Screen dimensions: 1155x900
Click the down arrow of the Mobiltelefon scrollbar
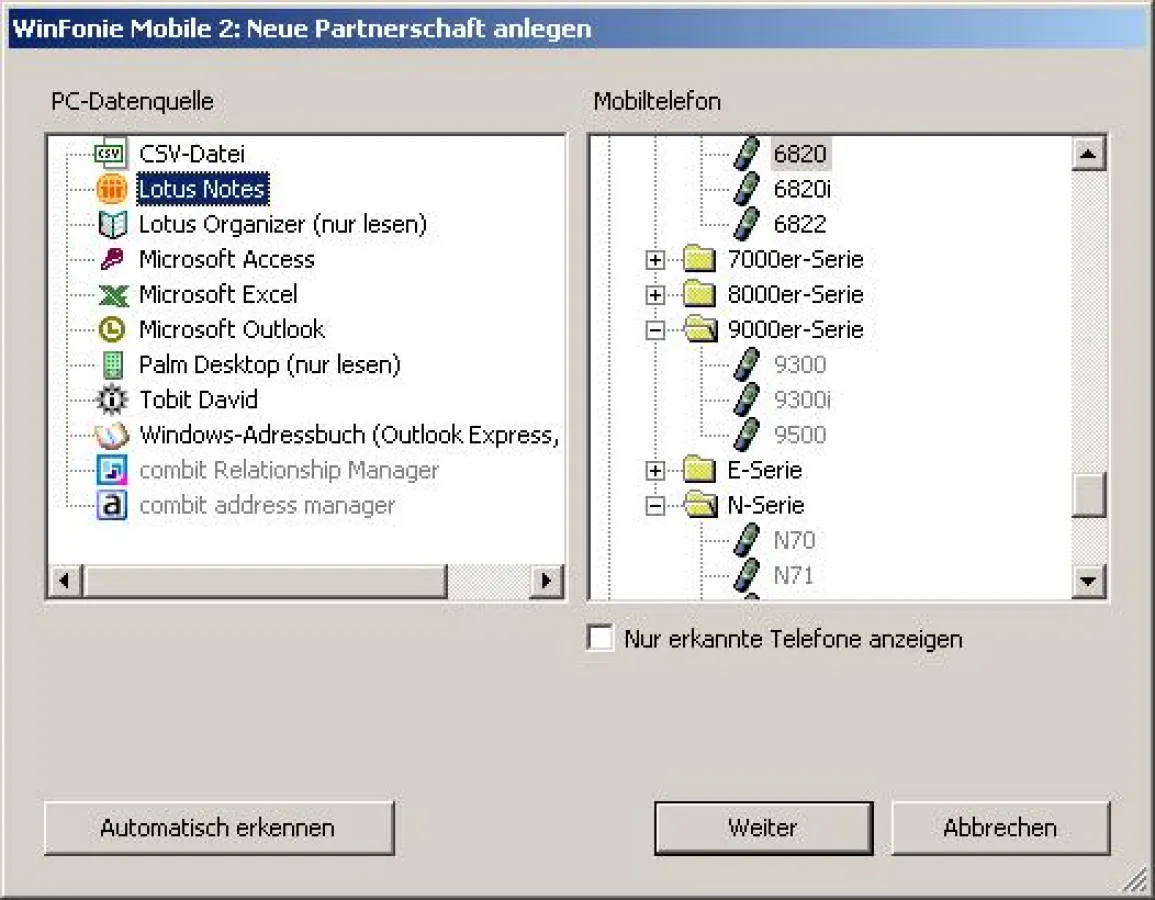pyautogui.click(x=1089, y=581)
